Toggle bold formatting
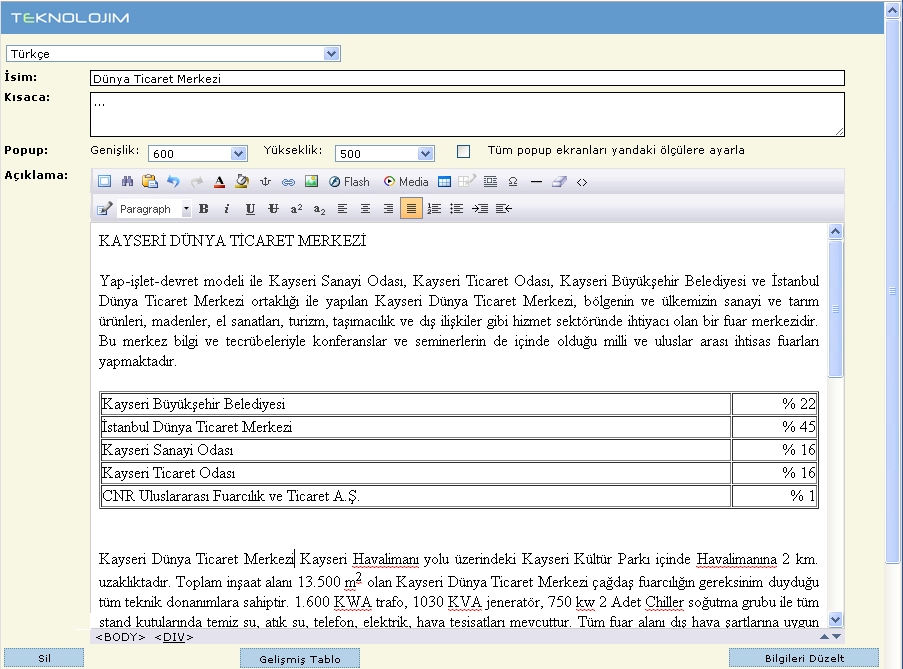The image size is (903, 669). click(x=204, y=208)
